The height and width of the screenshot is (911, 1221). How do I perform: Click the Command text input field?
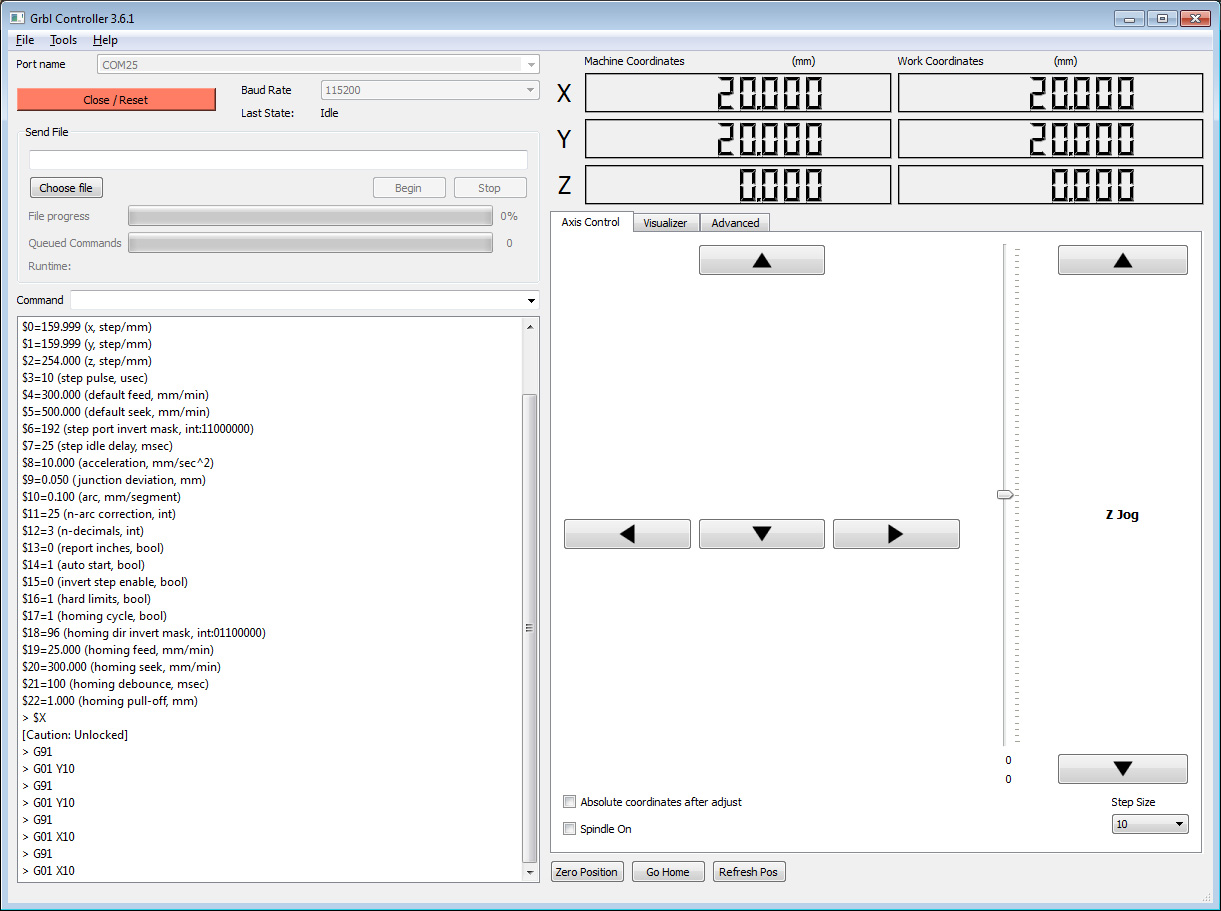[x=296, y=301]
